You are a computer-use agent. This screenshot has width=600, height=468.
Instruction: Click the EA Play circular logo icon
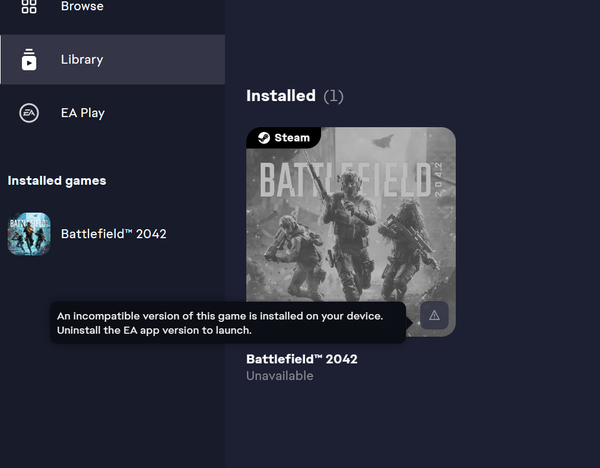29,113
